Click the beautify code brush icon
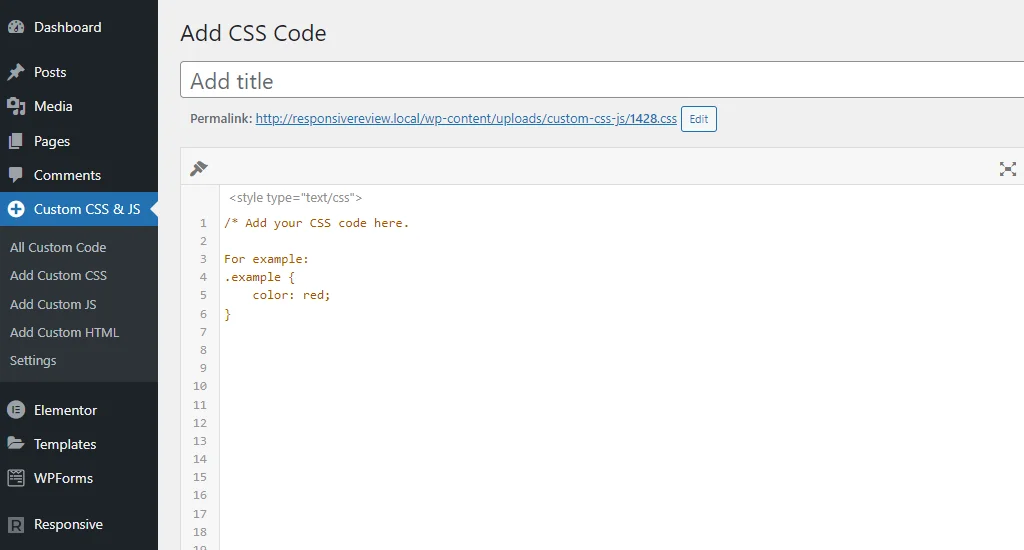 point(199,169)
